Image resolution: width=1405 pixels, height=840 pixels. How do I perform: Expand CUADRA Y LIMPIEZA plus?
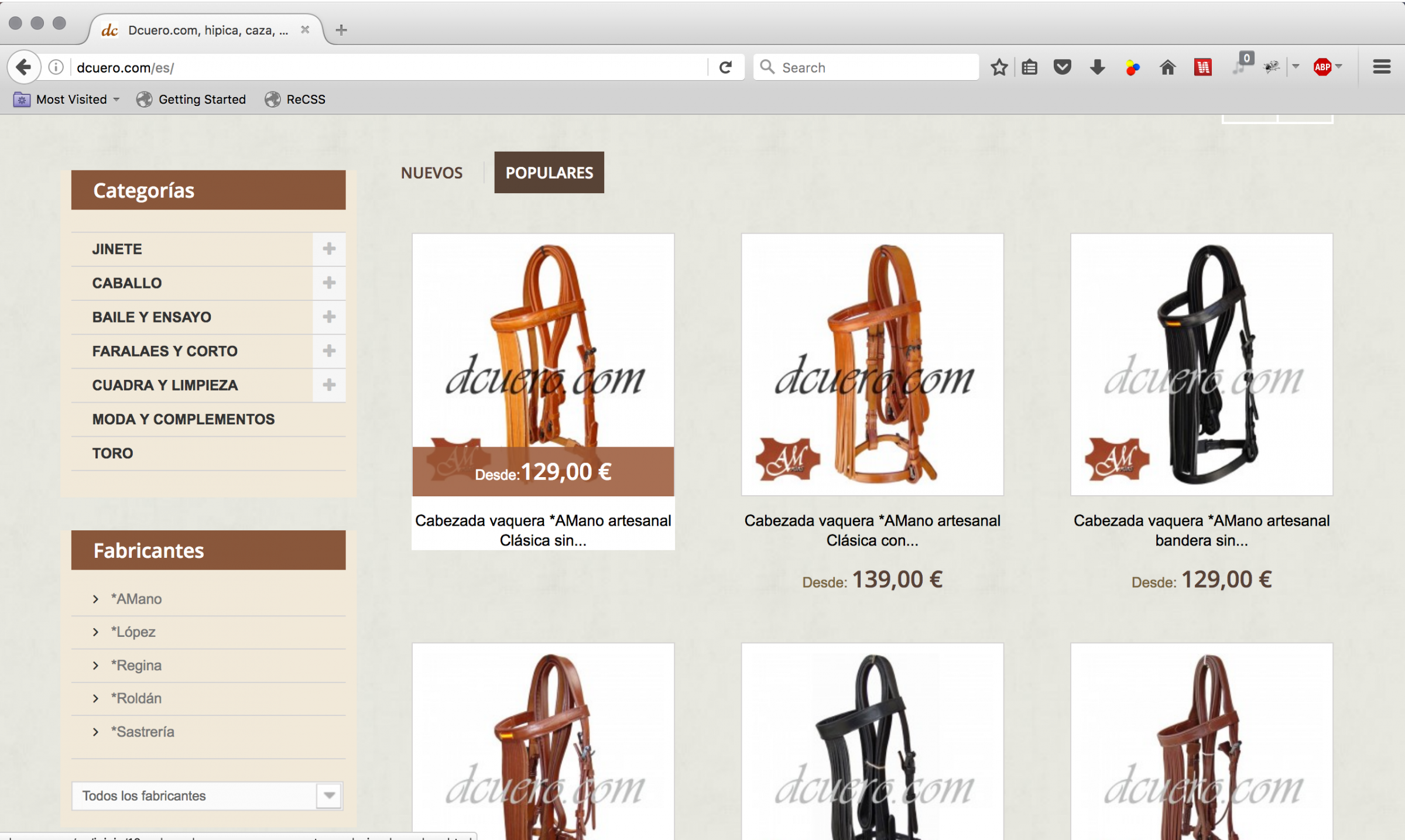coord(329,385)
